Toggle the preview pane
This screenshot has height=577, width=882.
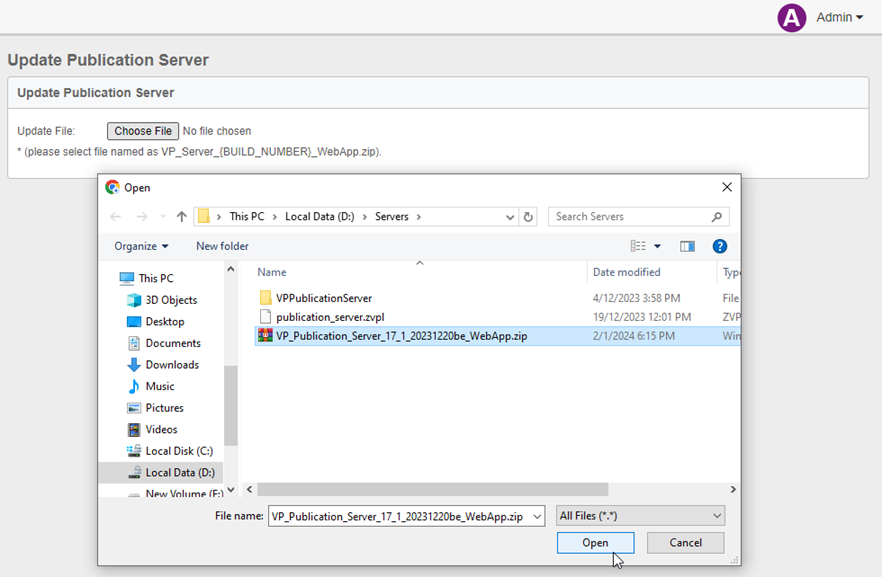coord(687,246)
